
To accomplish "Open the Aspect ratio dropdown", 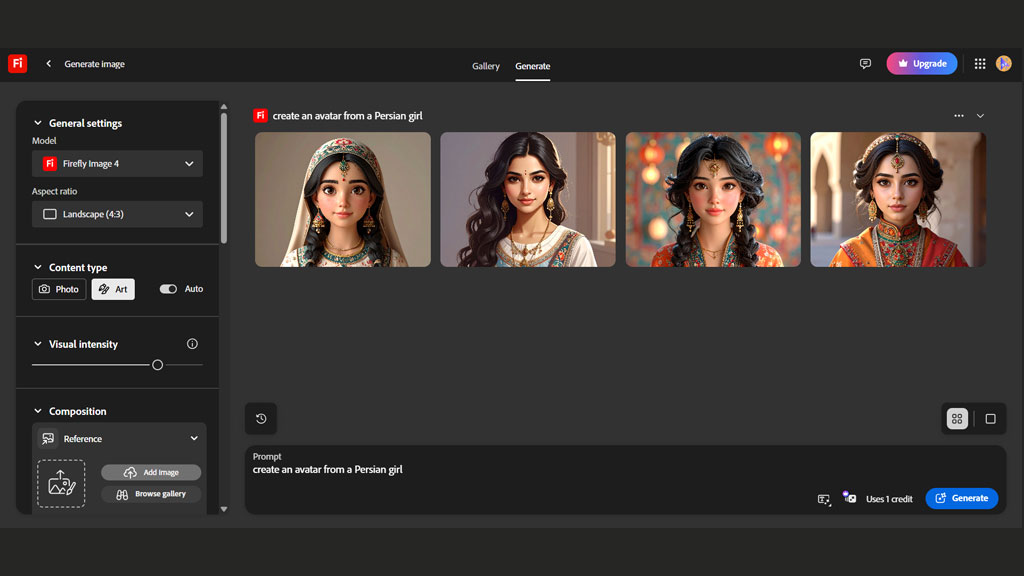I will click(x=117, y=214).
